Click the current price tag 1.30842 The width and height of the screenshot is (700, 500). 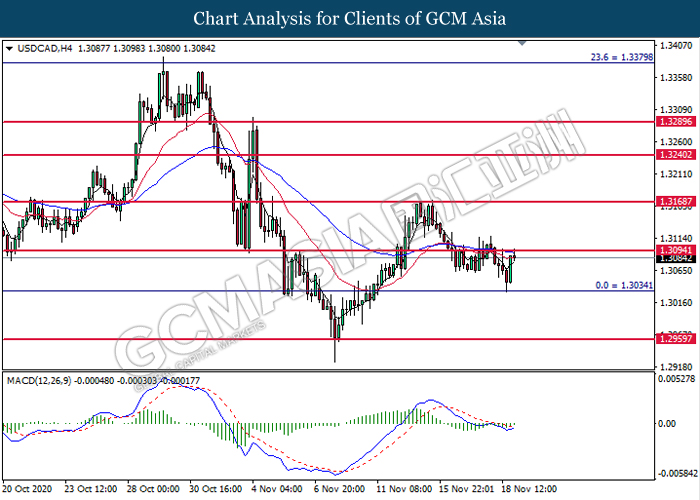(676, 258)
